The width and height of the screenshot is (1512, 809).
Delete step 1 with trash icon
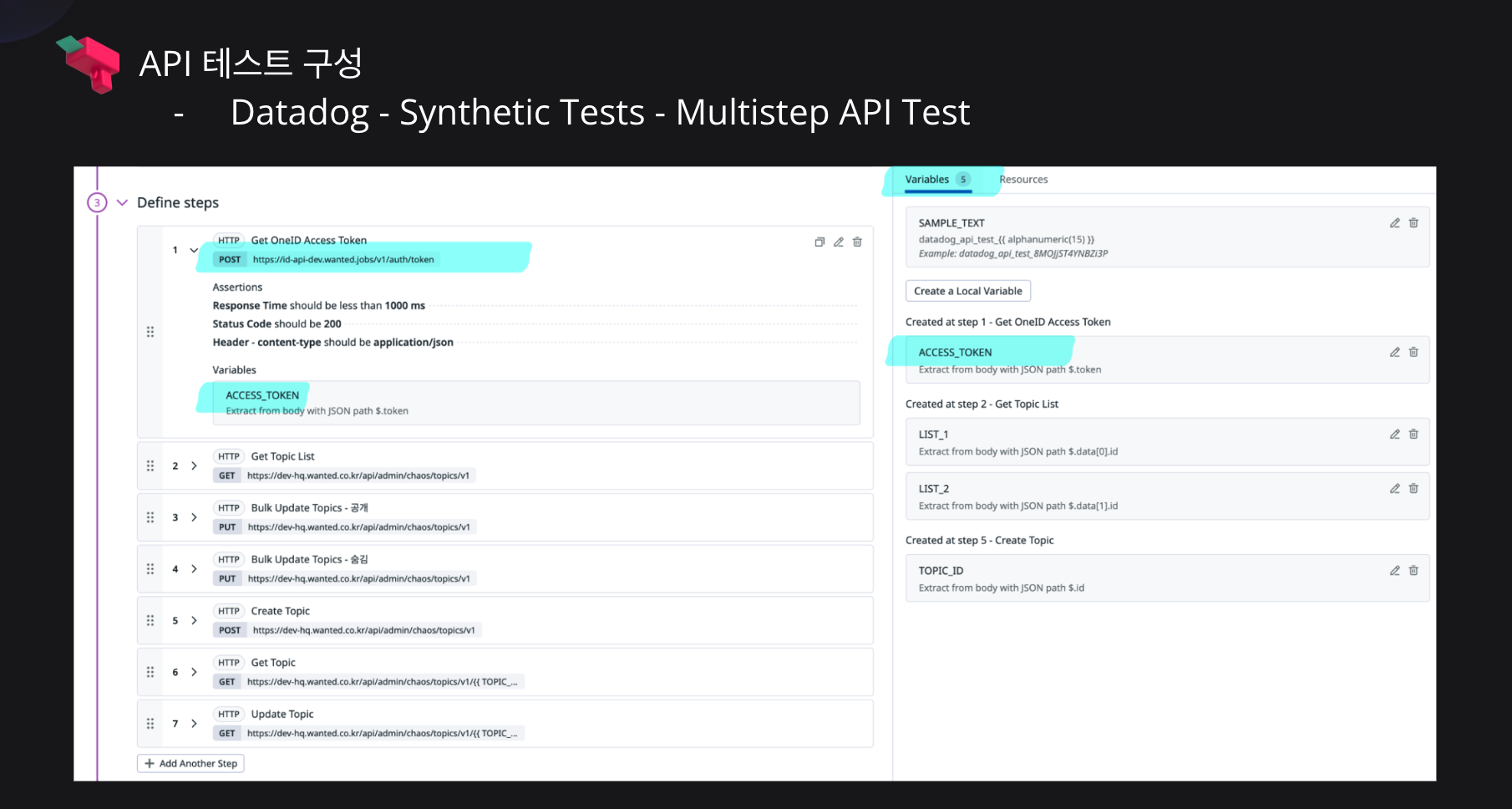[x=857, y=242]
